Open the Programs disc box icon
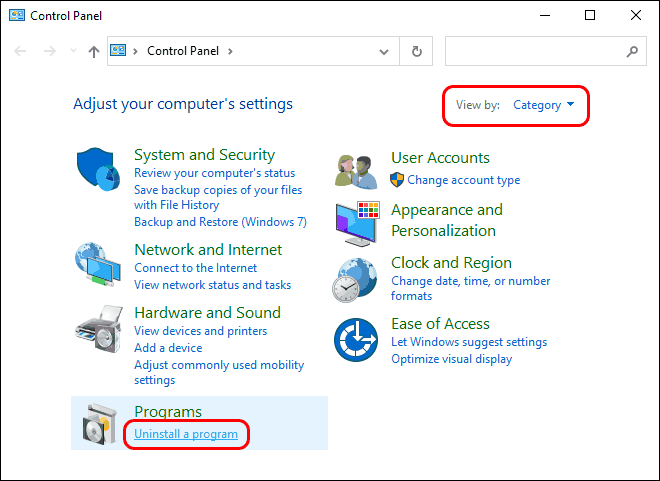 (x=99, y=424)
